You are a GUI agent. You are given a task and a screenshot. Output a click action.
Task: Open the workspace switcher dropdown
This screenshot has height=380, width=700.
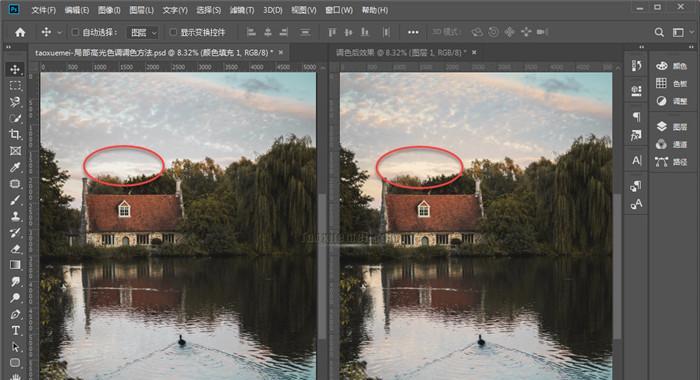(x=683, y=32)
